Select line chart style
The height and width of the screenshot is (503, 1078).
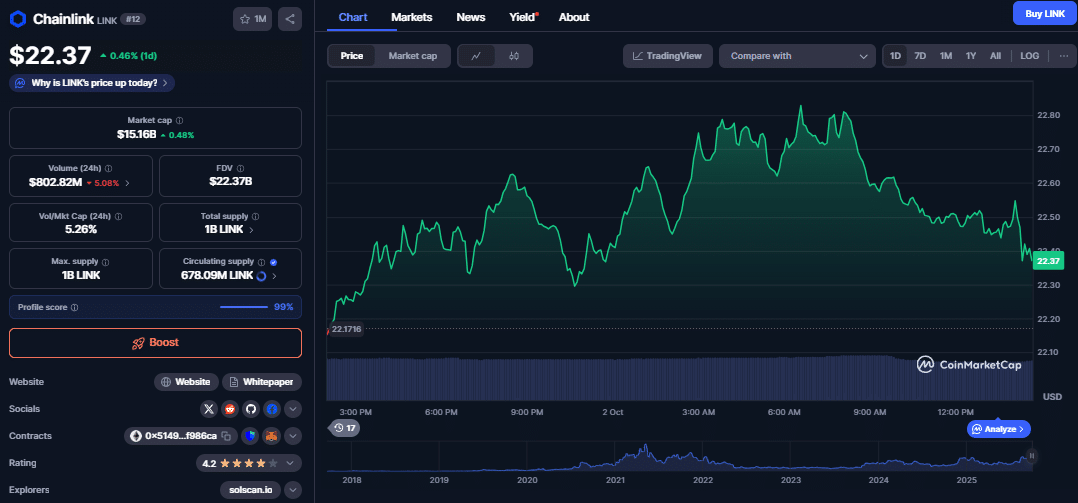point(476,56)
